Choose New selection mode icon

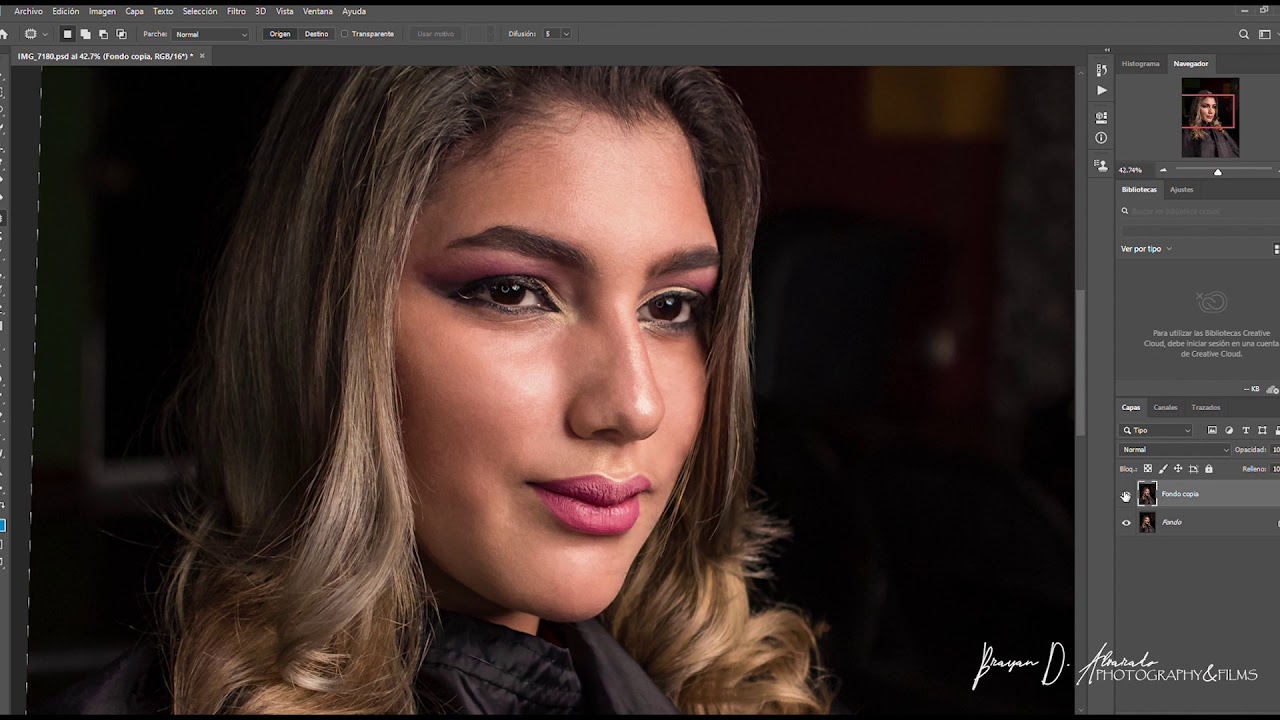tap(68, 34)
